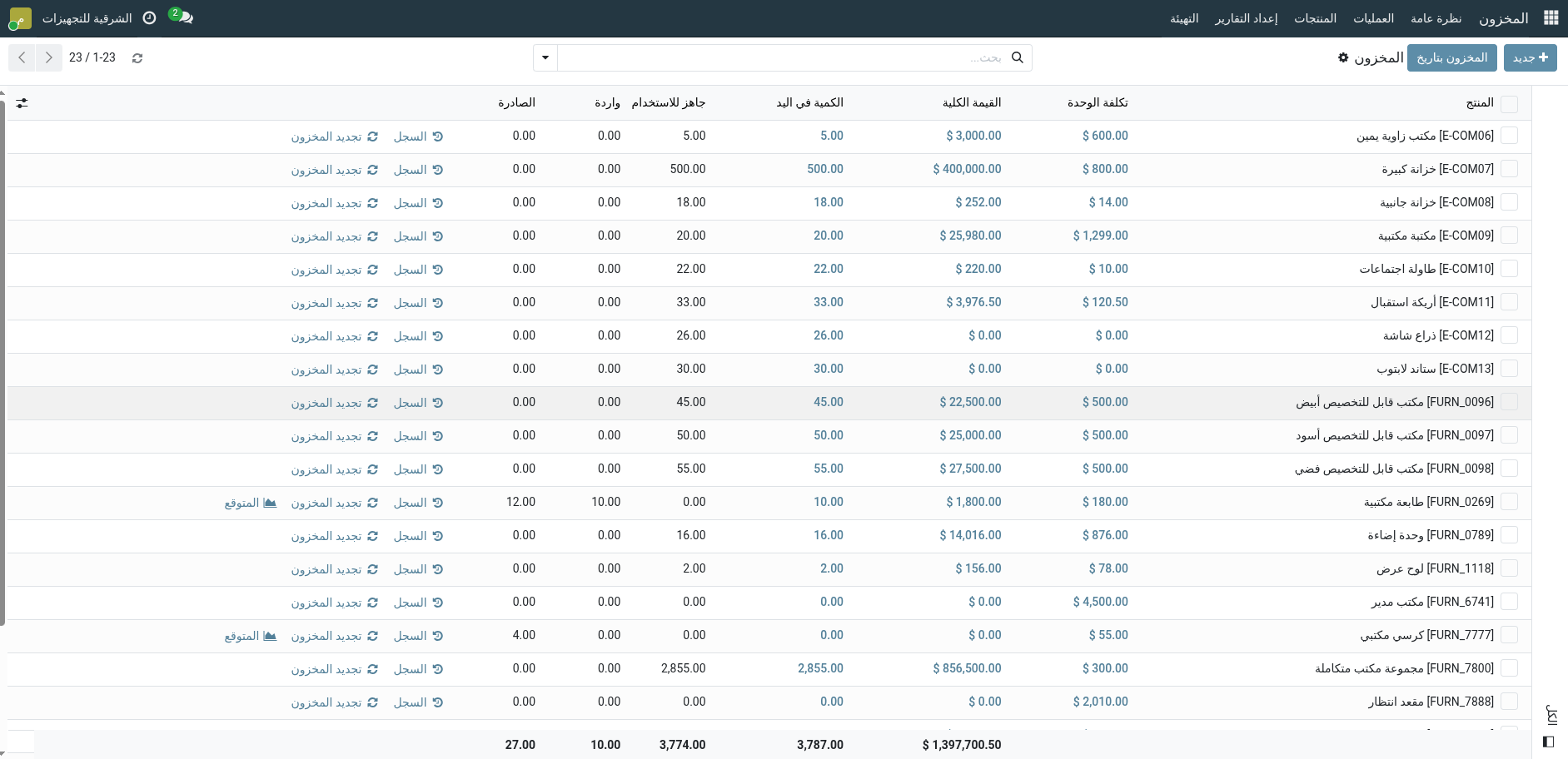Image resolution: width=1568 pixels, height=759 pixels.
Task: Open the activities clock icon
Action: tap(149, 17)
